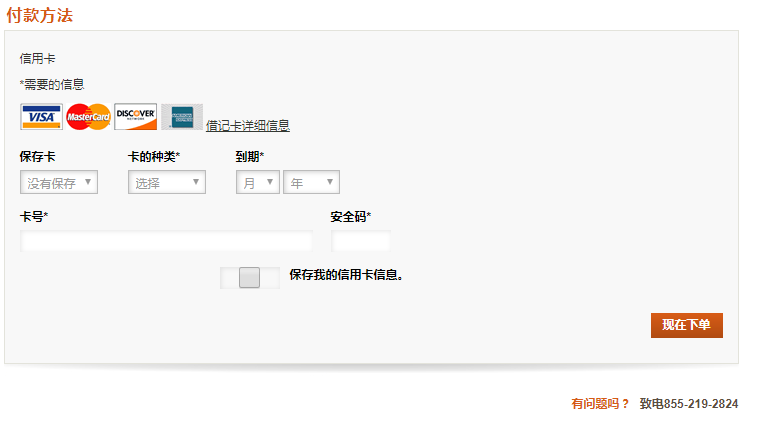
Task: Open the 卡的种类 card type dropdown
Action: tap(167, 182)
